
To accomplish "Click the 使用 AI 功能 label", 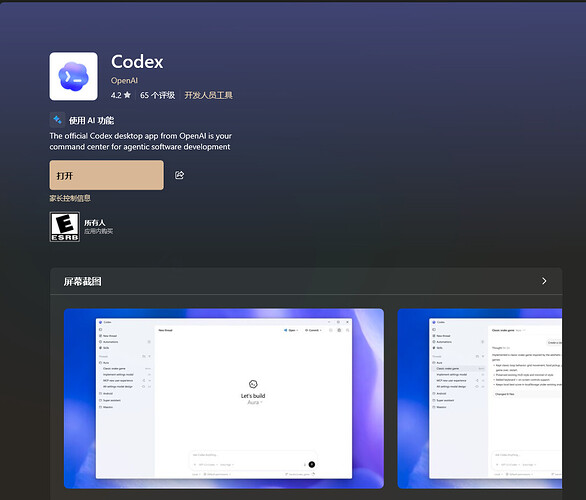I will coord(92,120).
